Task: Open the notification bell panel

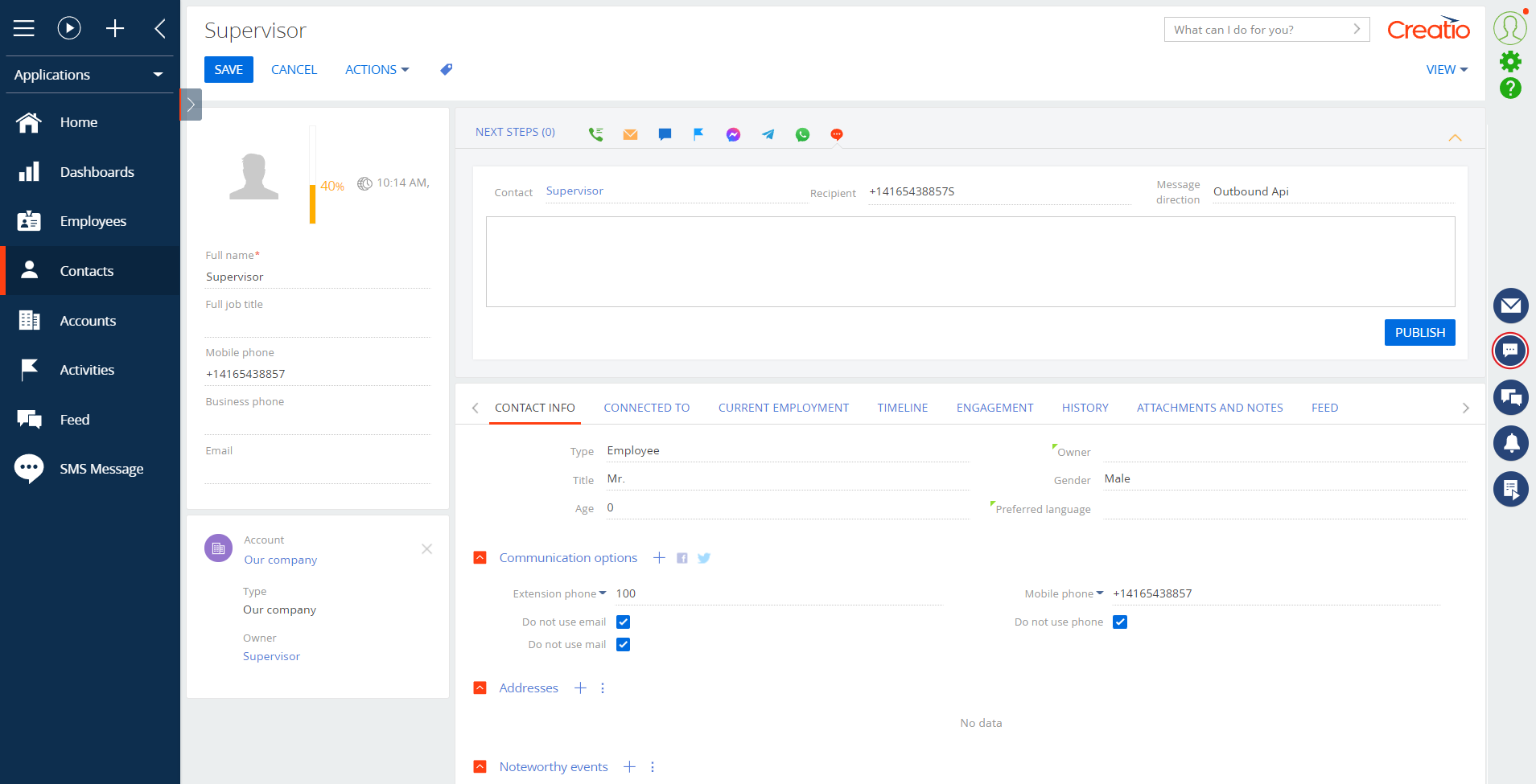Action: (1510, 443)
